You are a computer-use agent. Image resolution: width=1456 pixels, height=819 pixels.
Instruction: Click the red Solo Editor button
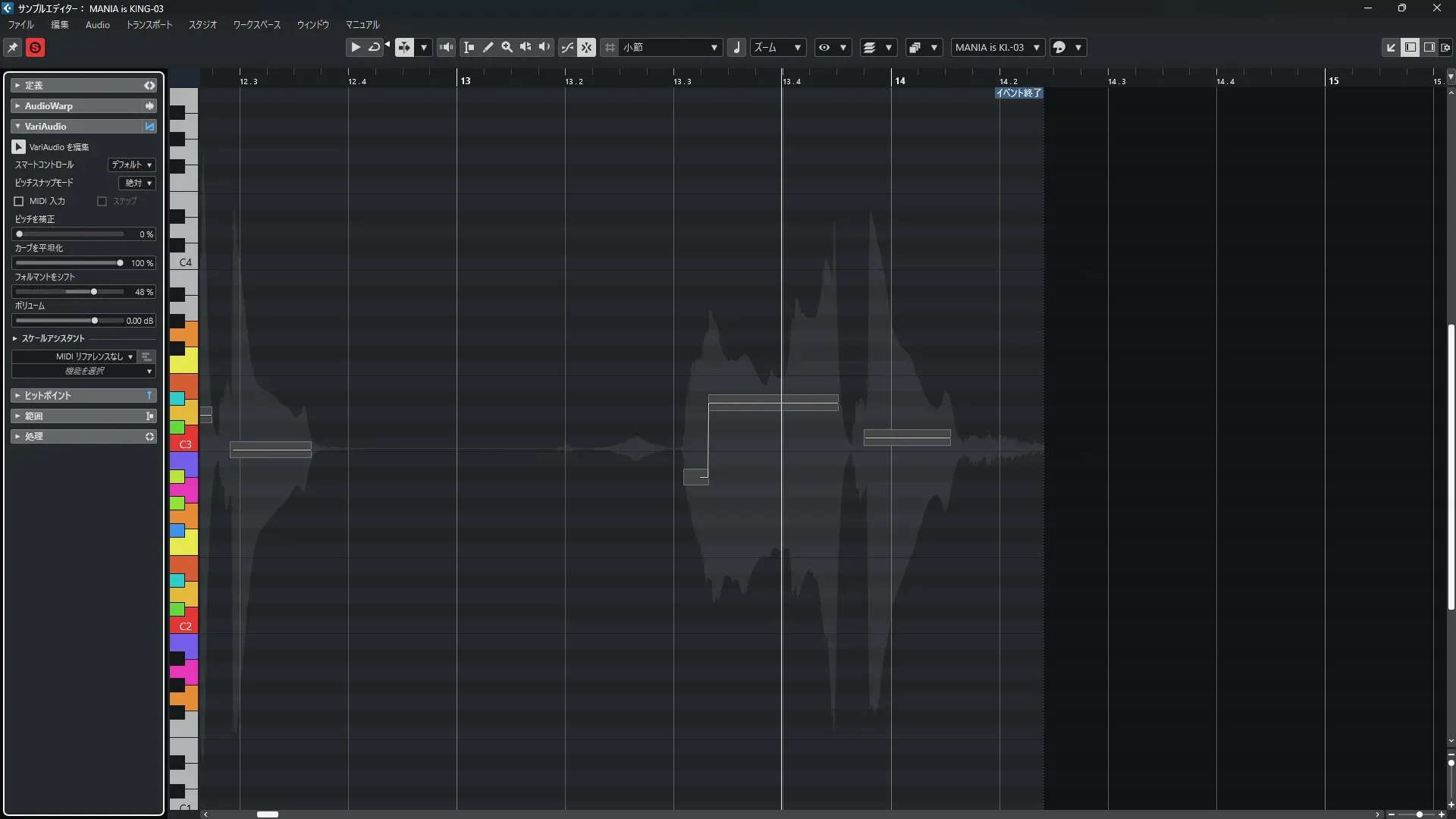[x=35, y=48]
